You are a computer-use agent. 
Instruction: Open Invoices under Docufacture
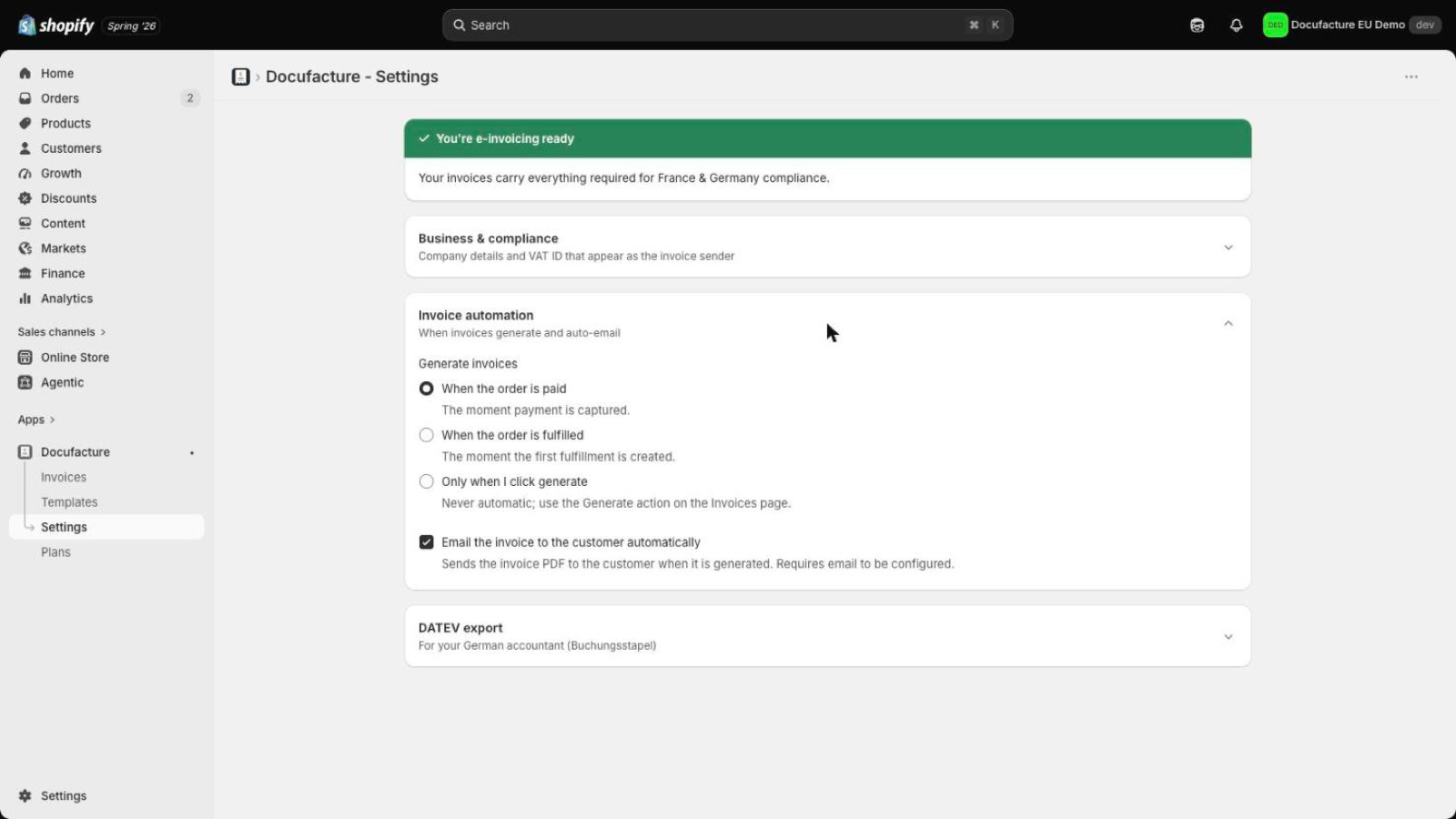(64, 477)
